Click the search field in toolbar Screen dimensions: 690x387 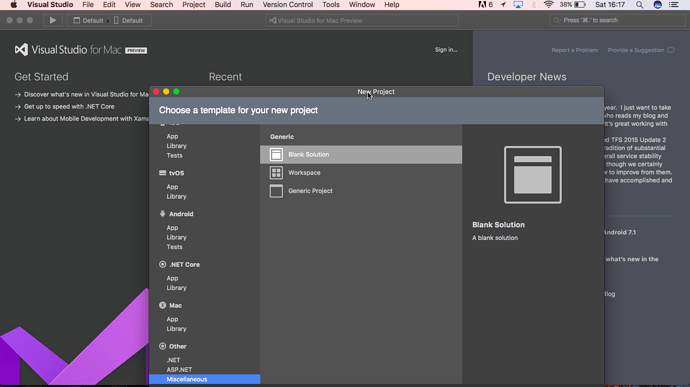coord(617,20)
